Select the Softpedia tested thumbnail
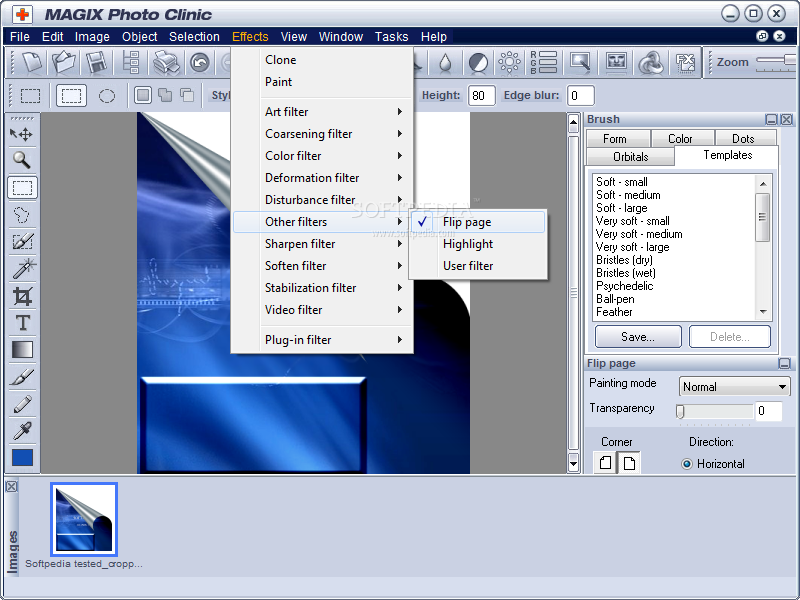 (84, 519)
